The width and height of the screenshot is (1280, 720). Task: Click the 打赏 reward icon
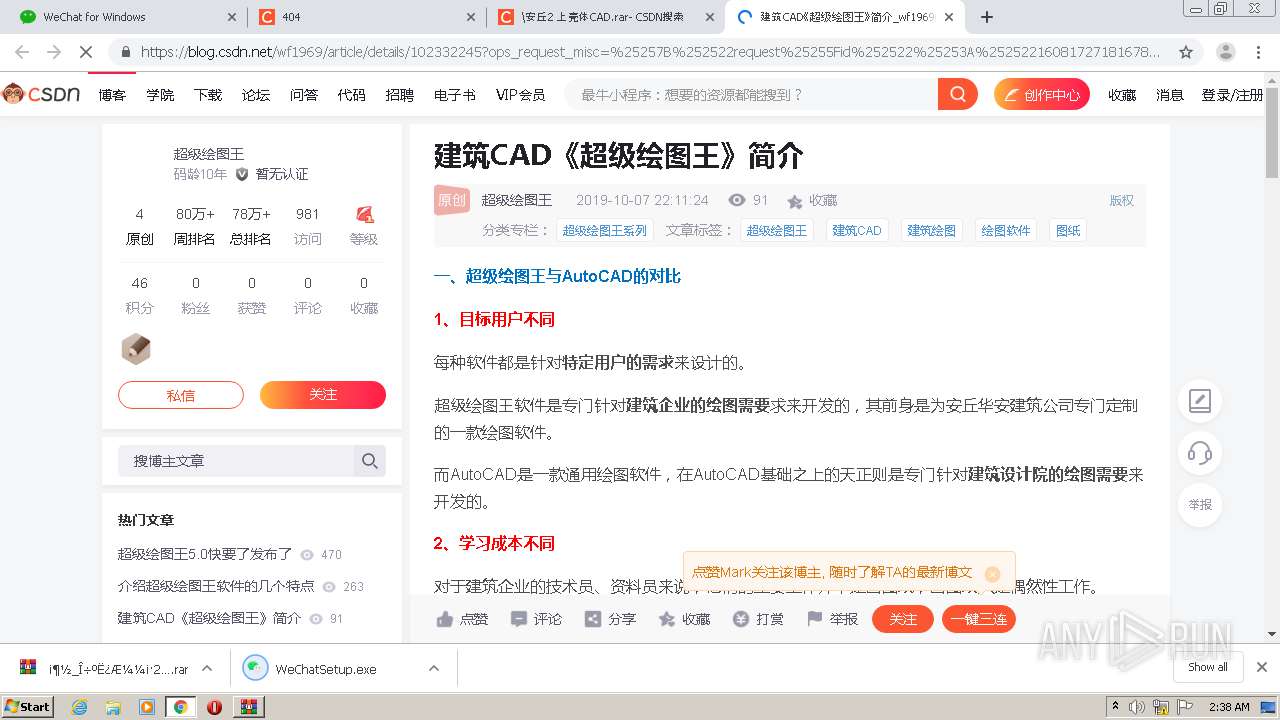[x=741, y=619]
